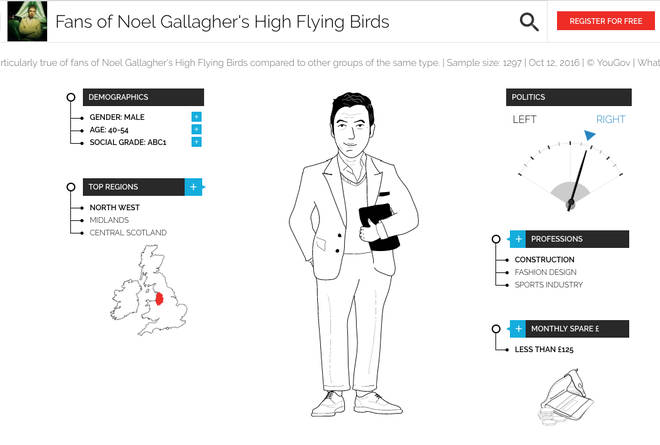Click the circle node beside Demographics
This screenshot has height=445, width=660.
pos(71,97)
